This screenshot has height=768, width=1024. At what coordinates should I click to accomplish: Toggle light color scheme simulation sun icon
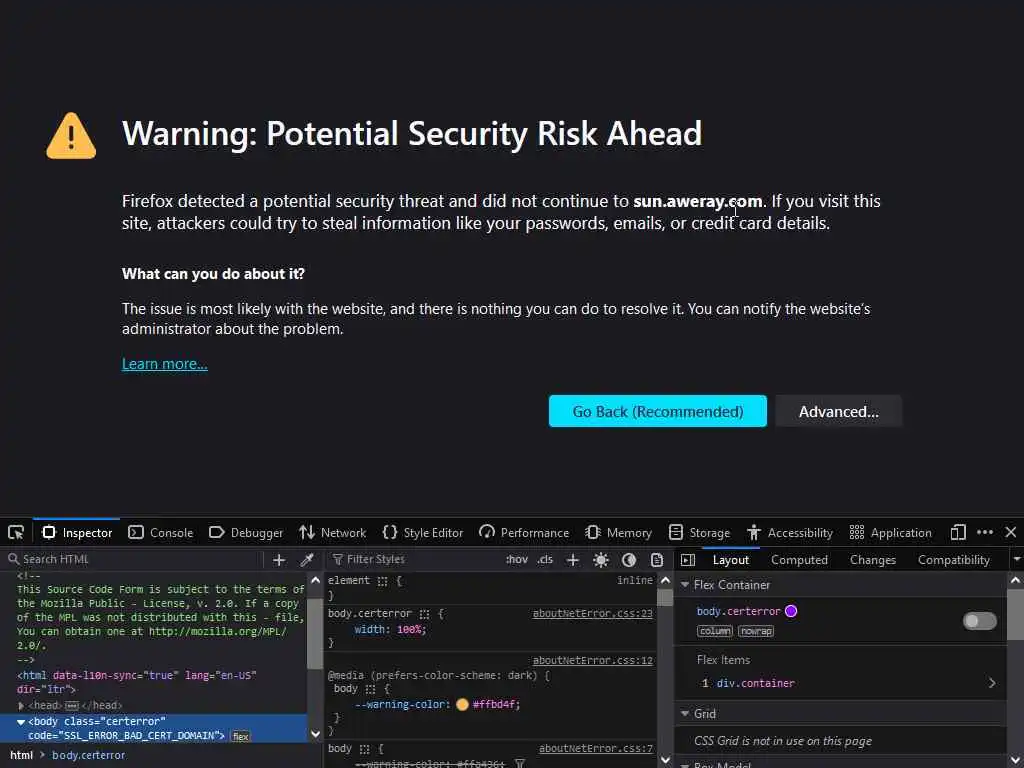click(601, 560)
